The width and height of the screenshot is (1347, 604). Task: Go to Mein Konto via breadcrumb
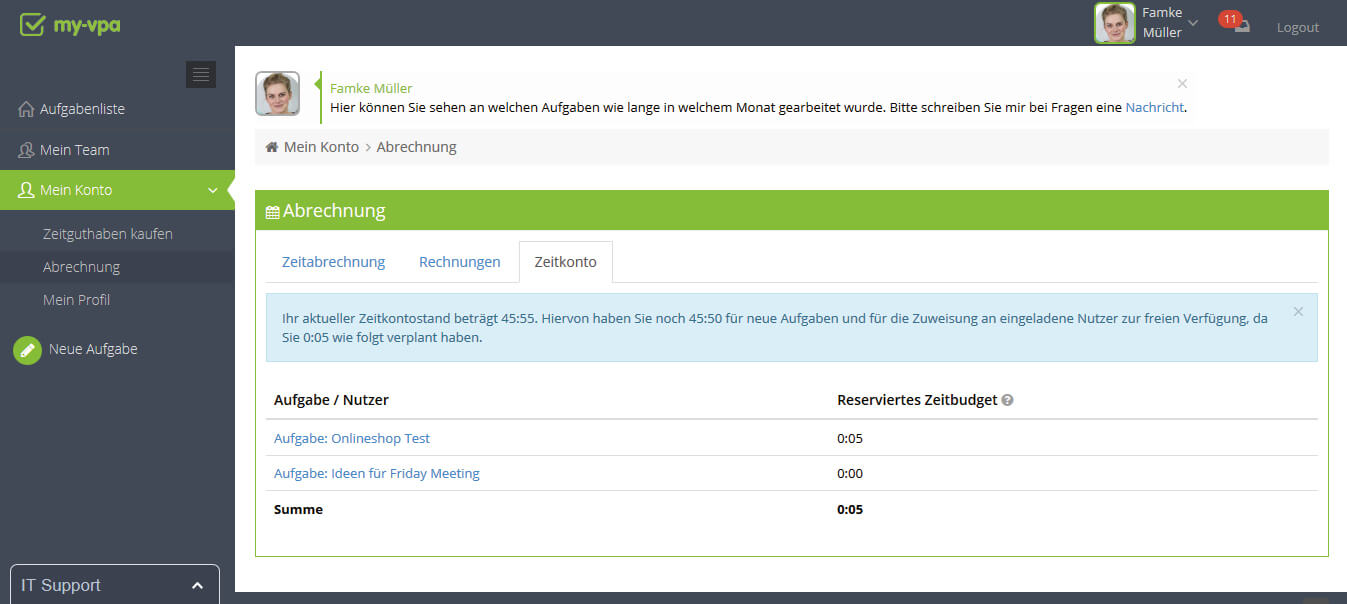321,147
